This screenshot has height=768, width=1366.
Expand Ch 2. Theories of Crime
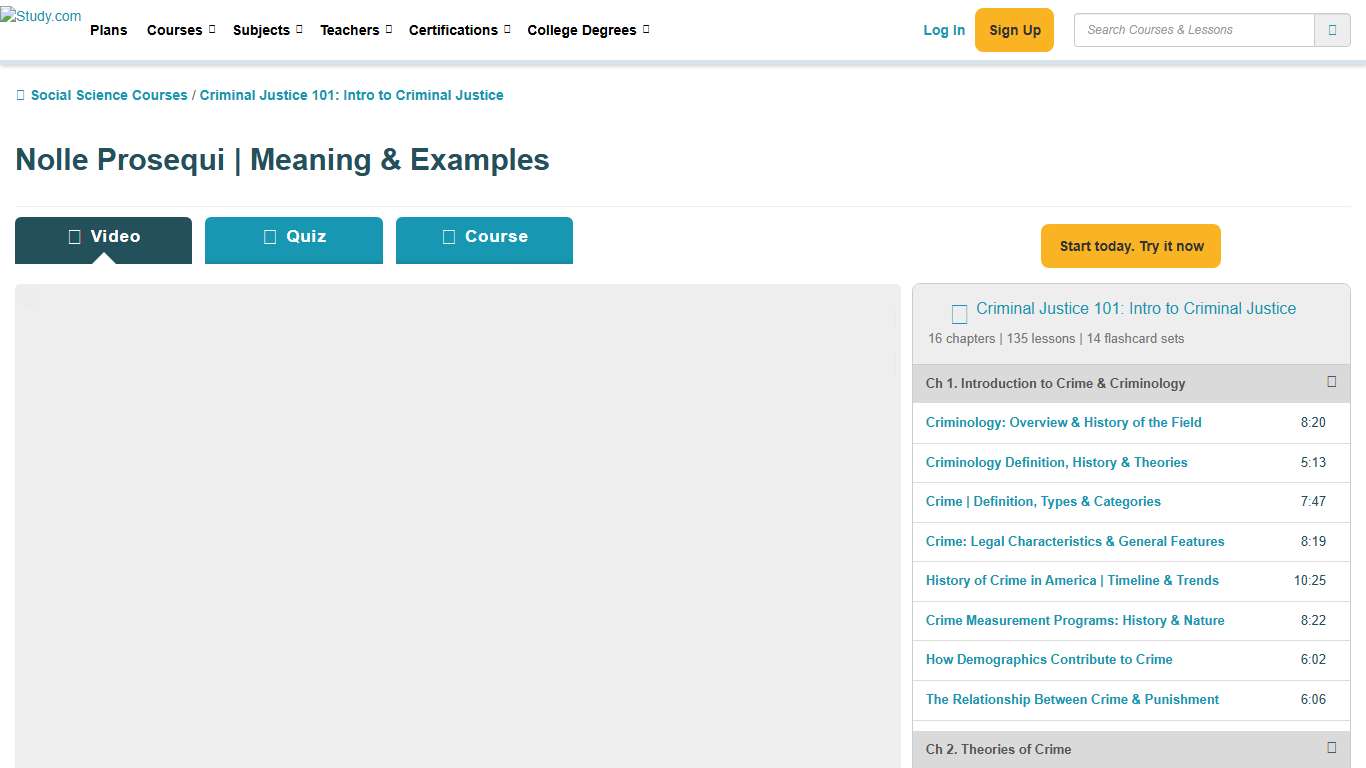1331,748
